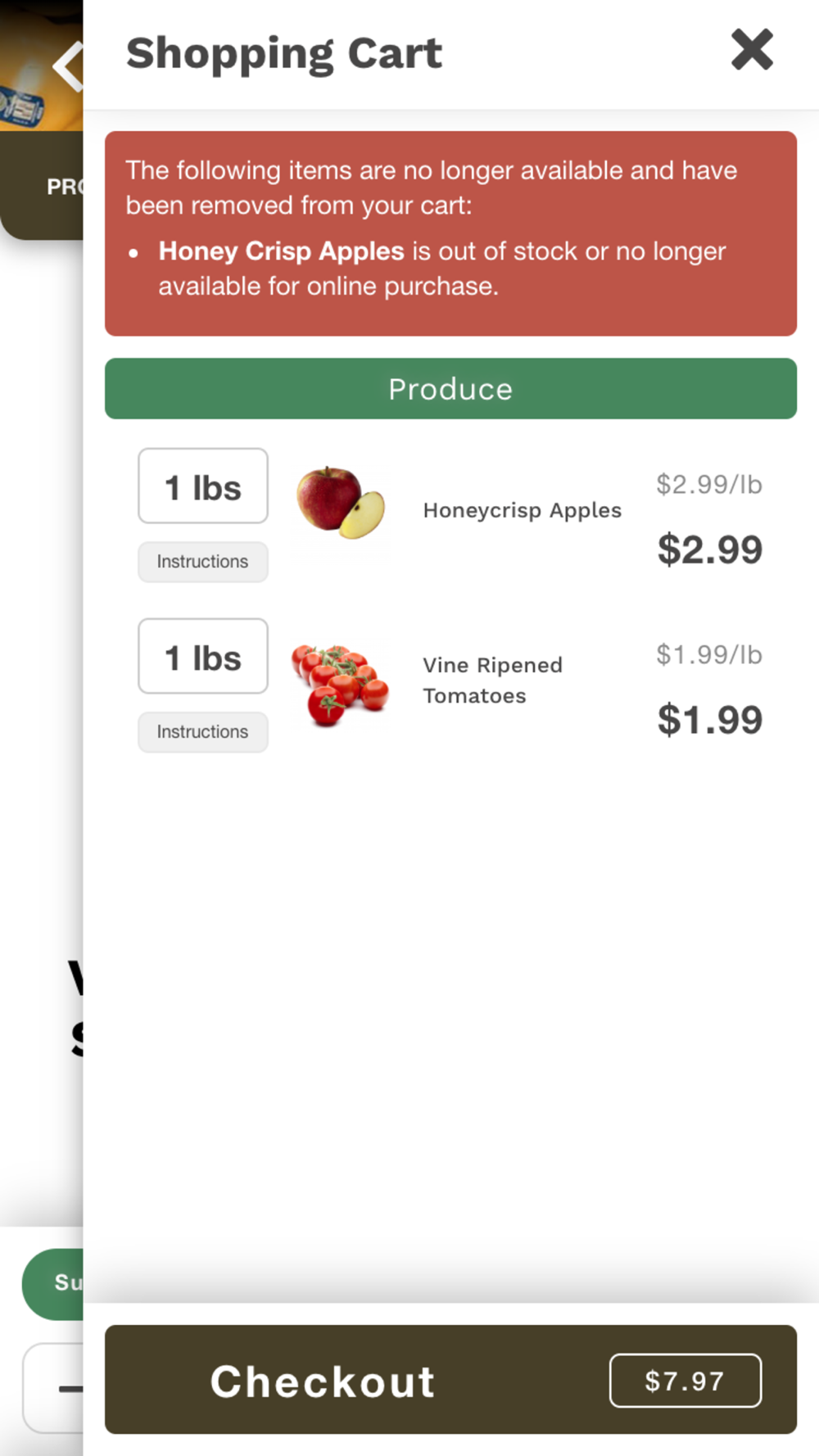Edit the Honeycrisp Apples 1 lbs quantity
This screenshot has width=819, height=1456.
click(x=202, y=486)
